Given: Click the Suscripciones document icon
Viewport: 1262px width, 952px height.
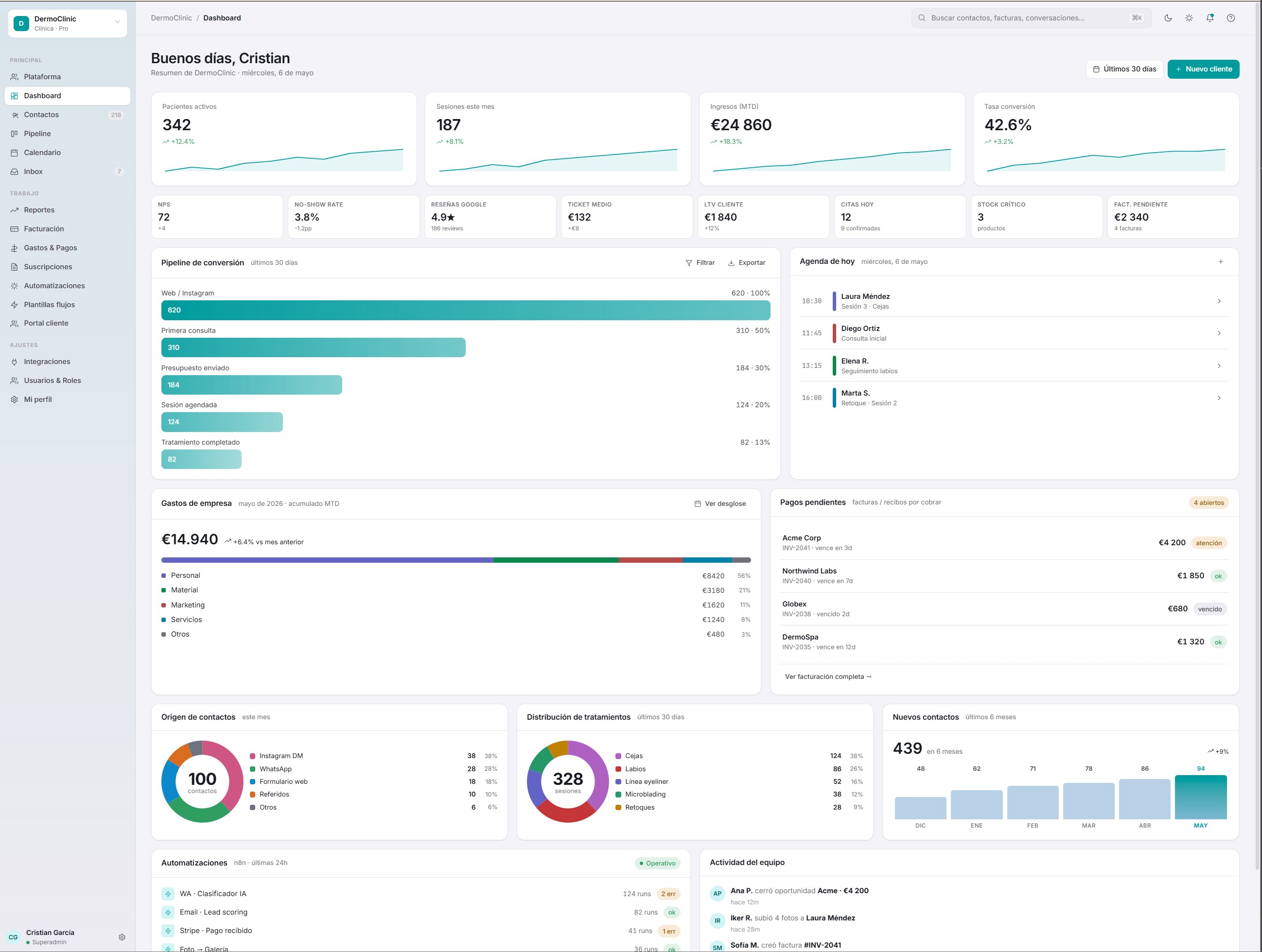Looking at the screenshot, I should coord(14,266).
